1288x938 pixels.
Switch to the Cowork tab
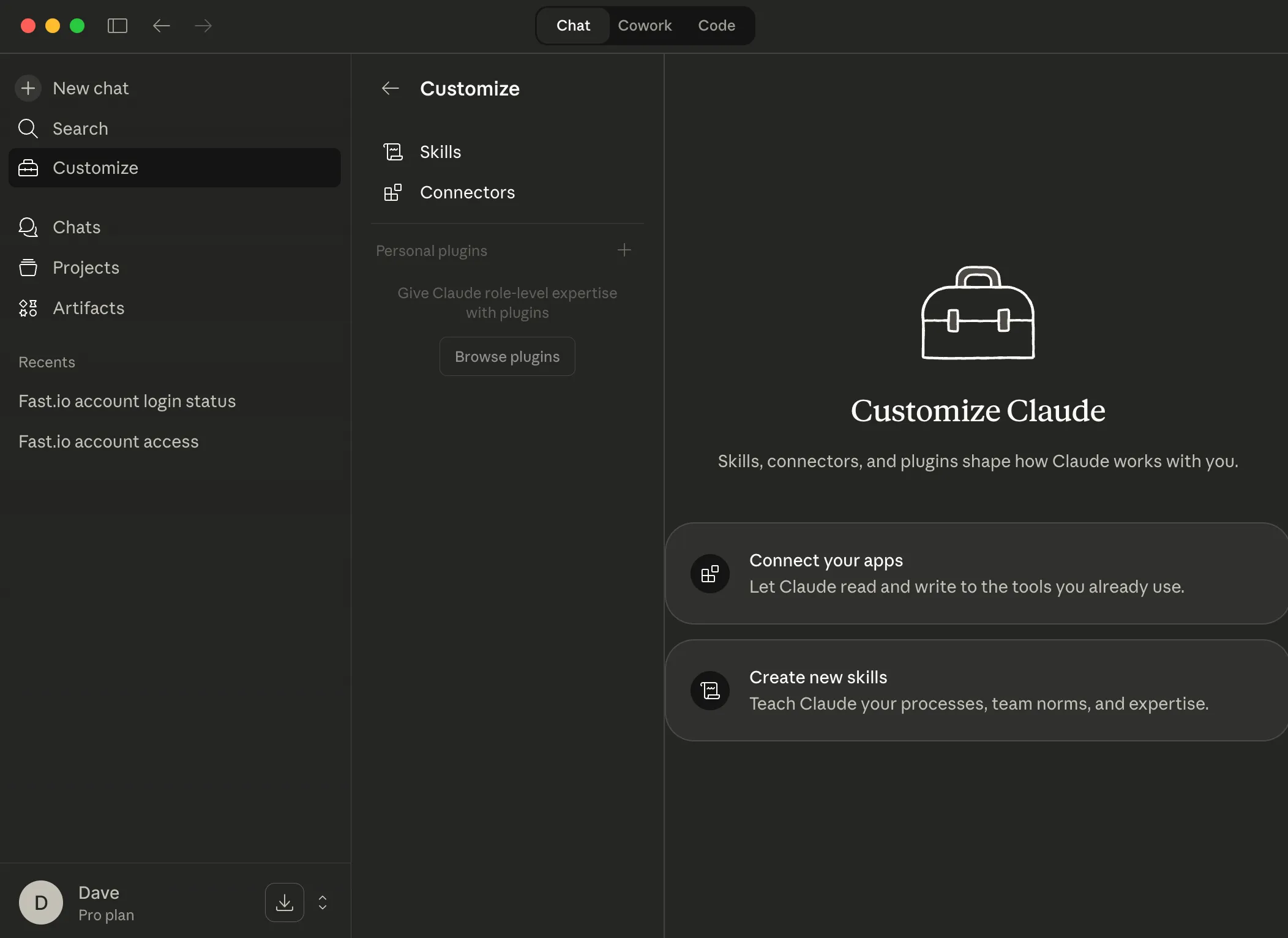pos(645,26)
